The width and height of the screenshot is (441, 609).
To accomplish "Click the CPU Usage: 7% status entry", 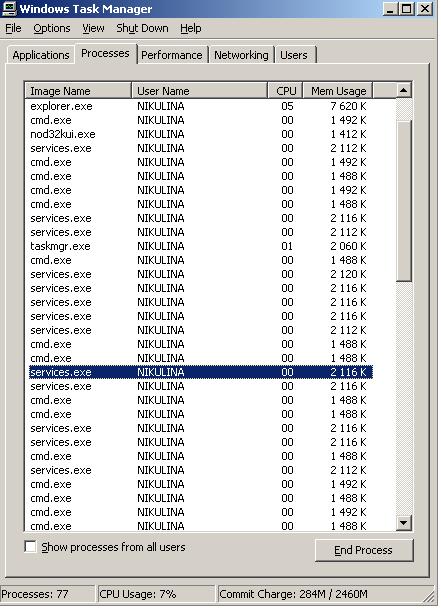I will (156, 594).
